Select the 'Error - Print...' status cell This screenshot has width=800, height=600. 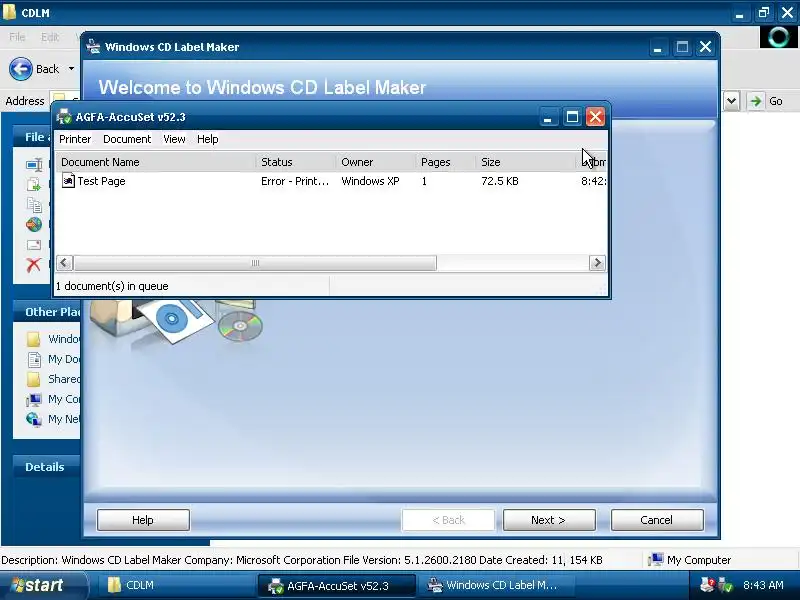[295, 181]
